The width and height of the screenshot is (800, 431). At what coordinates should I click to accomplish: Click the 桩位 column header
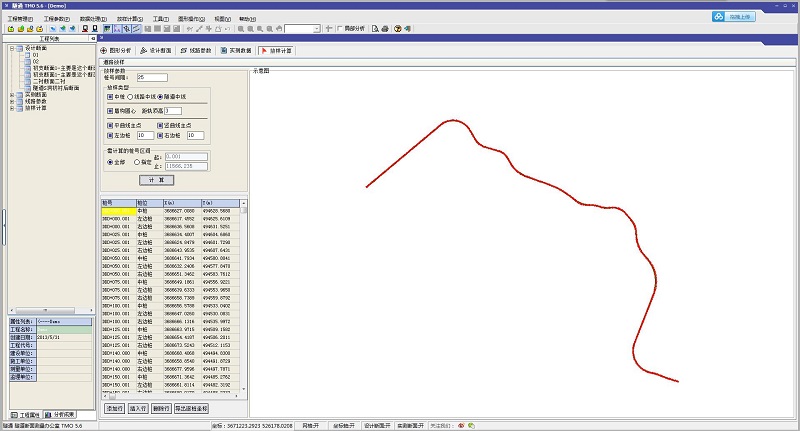(149, 203)
